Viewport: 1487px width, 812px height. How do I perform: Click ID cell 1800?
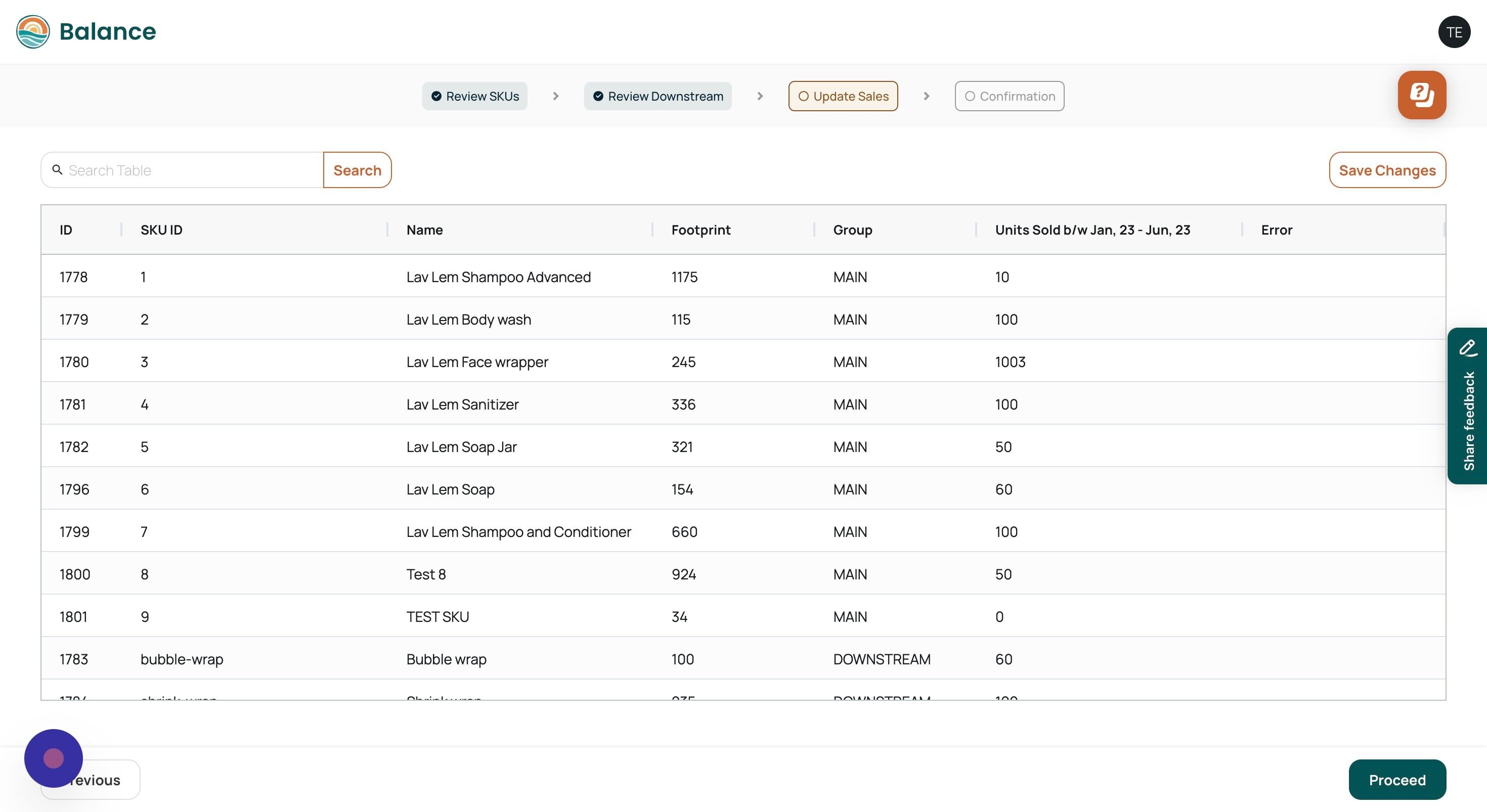pyautogui.click(x=75, y=574)
